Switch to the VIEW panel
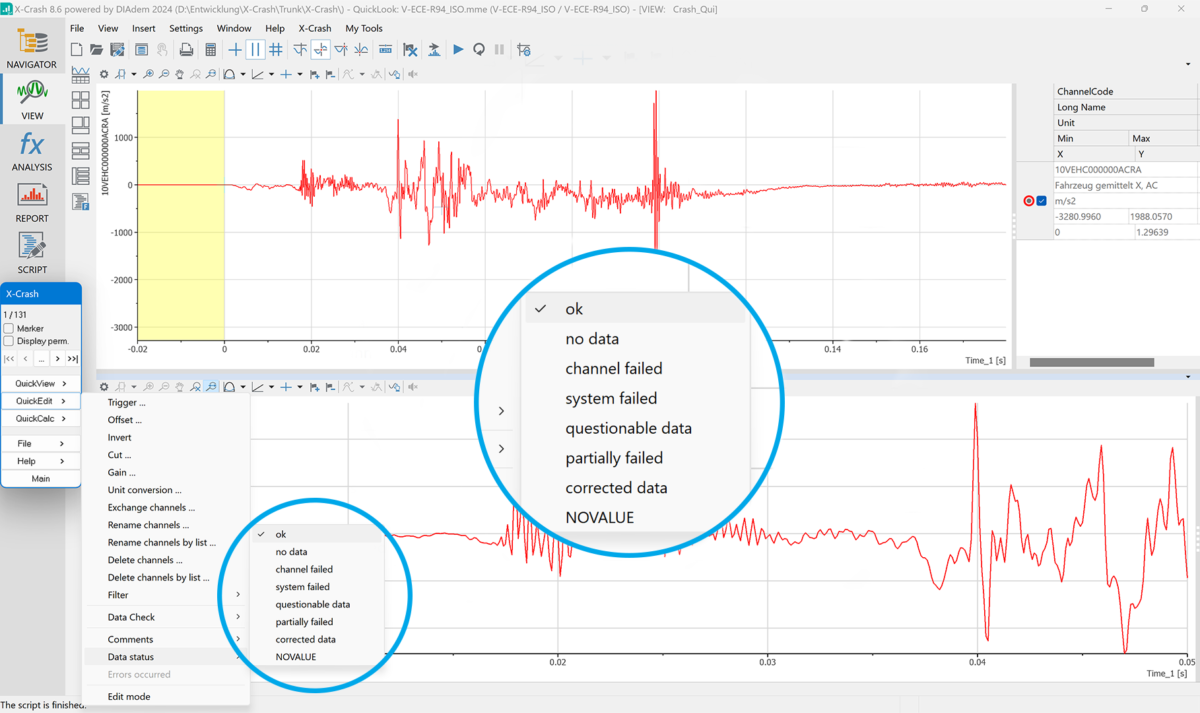 click(32, 100)
